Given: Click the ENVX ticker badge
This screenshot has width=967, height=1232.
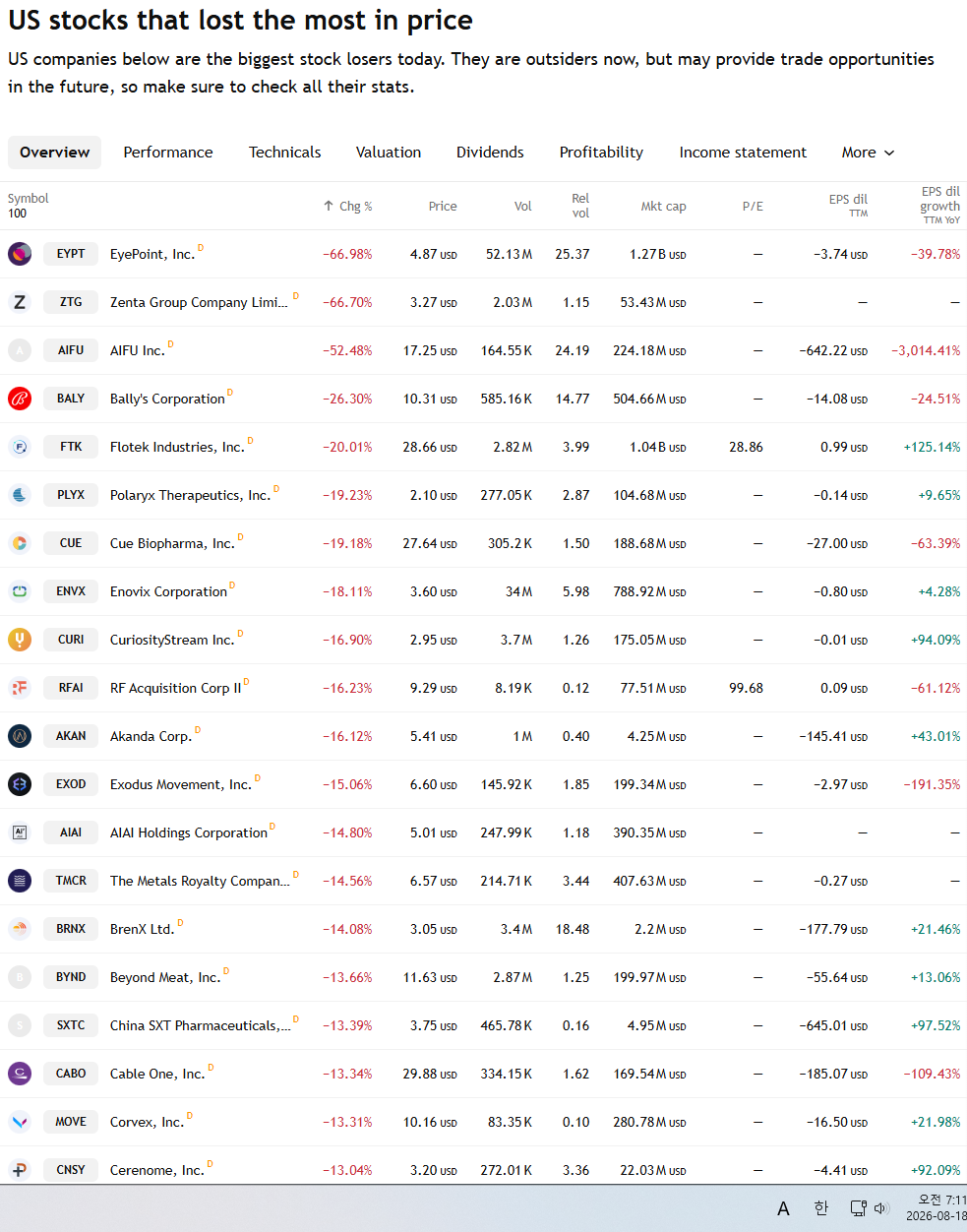Looking at the screenshot, I should pyautogui.click(x=71, y=591).
